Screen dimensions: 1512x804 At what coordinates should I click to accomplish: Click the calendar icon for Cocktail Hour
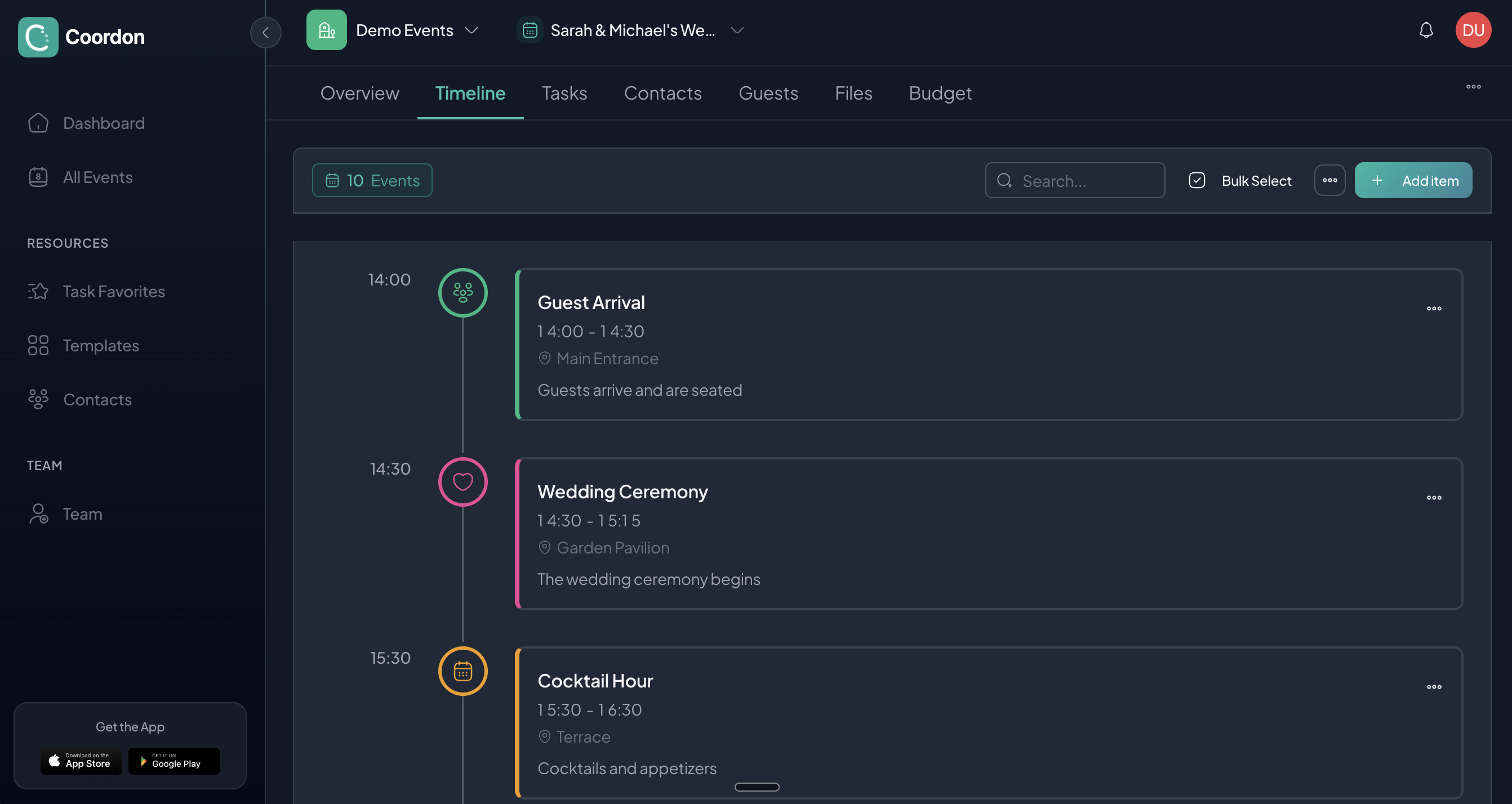click(463, 671)
